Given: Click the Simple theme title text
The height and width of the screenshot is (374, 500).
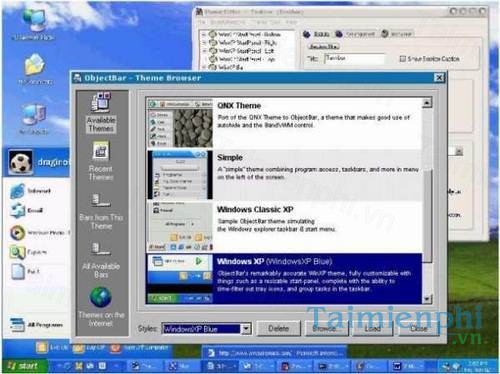Looking at the screenshot, I should tap(230, 157).
